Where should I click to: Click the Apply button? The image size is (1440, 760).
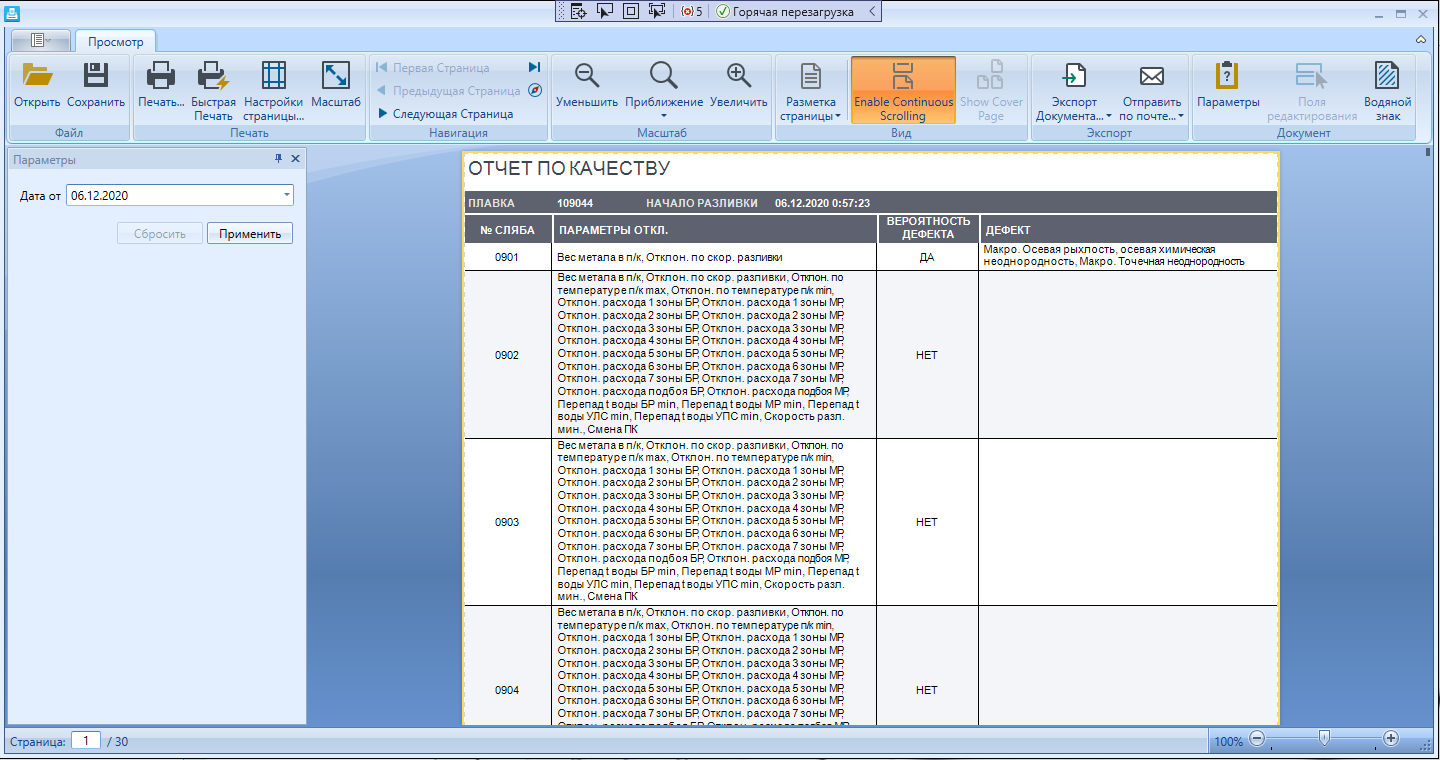pos(250,233)
